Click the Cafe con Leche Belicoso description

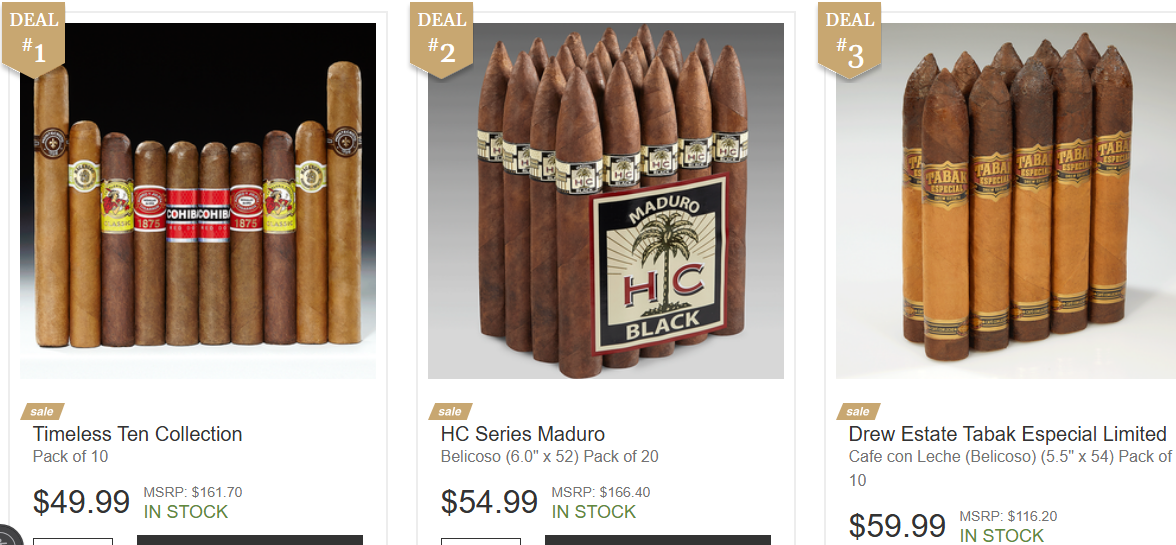[x=1010, y=468]
